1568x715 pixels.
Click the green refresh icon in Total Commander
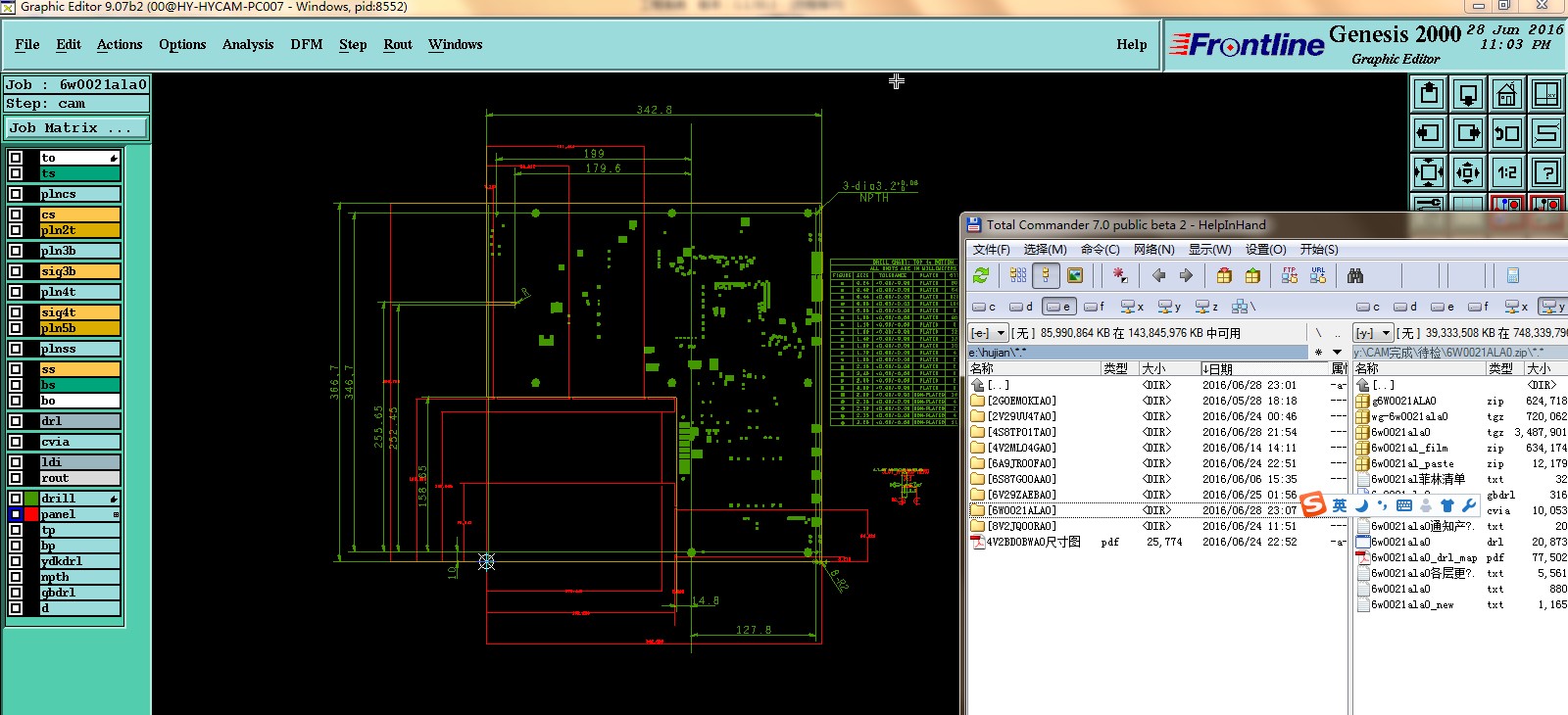tap(981, 276)
